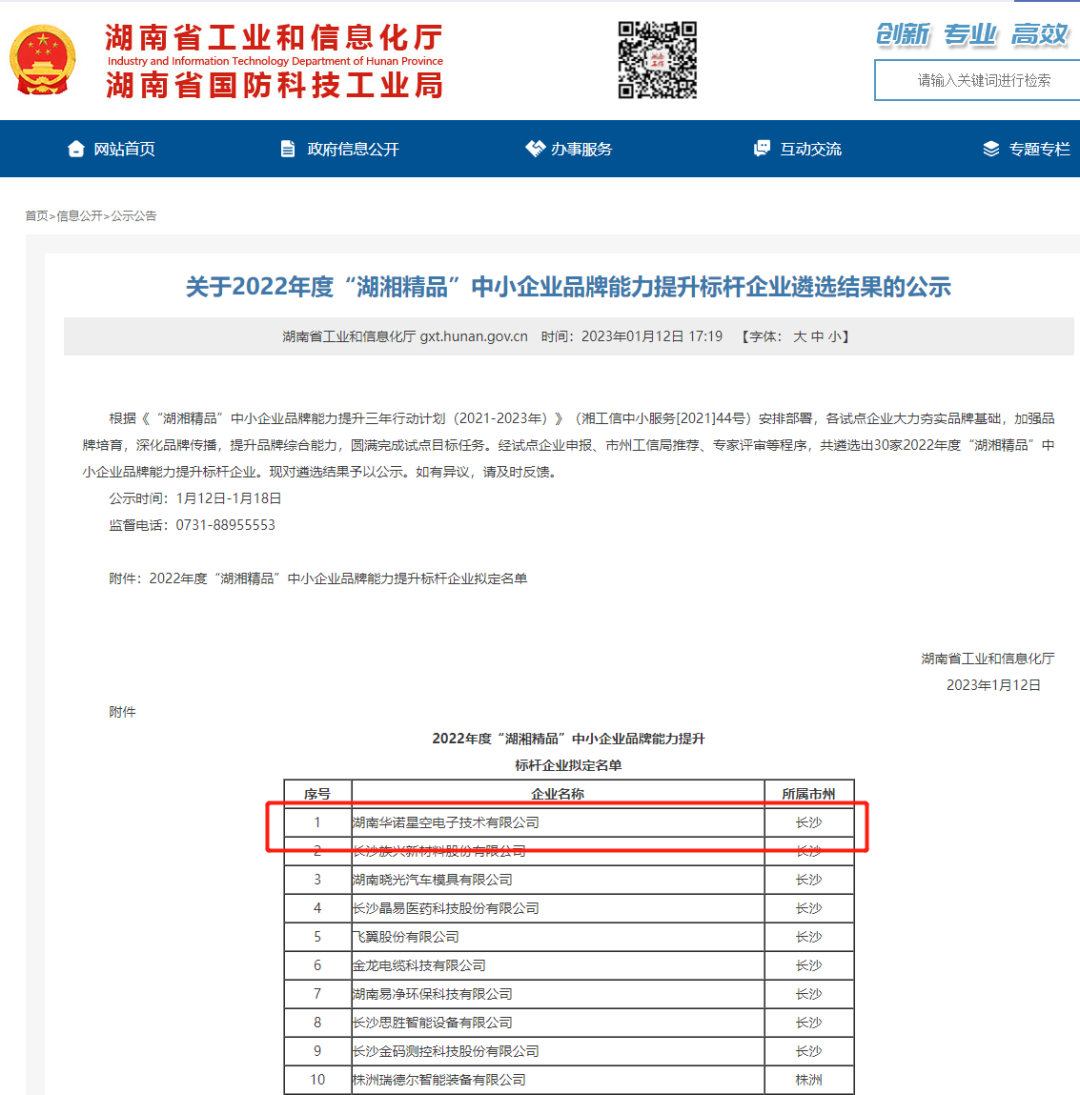Go to 首页 in the breadcrumb

pos(36,216)
